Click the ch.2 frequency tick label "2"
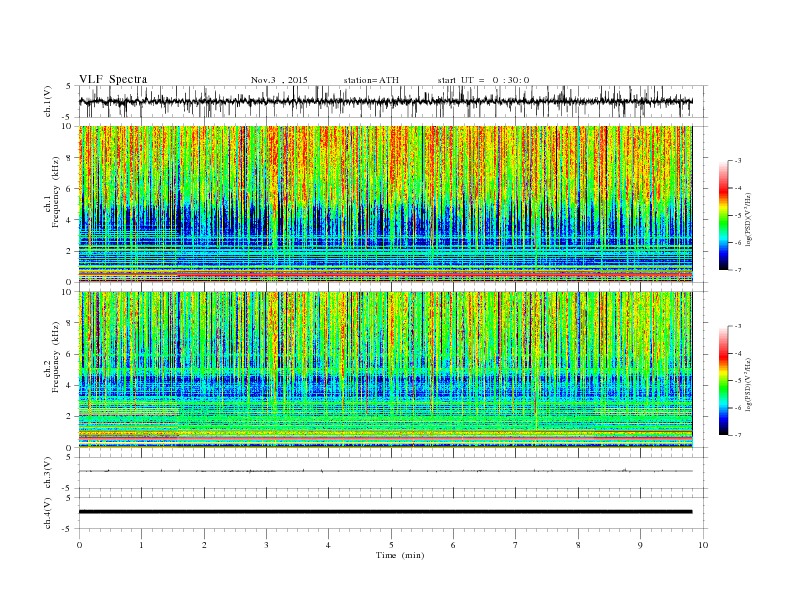 click(x=69, y=417)
